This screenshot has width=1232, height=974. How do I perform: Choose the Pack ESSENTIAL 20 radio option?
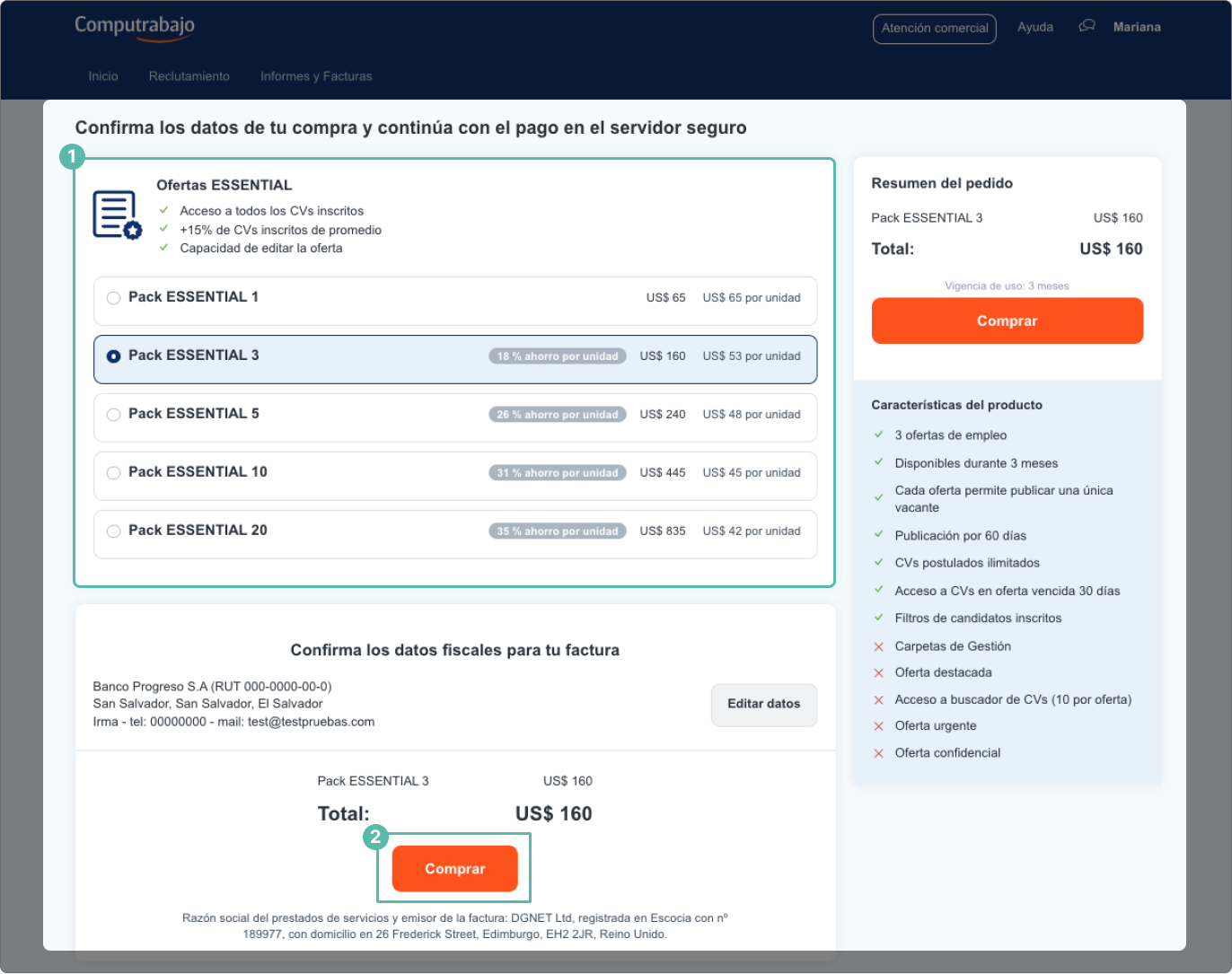click(x=114, y=531)
